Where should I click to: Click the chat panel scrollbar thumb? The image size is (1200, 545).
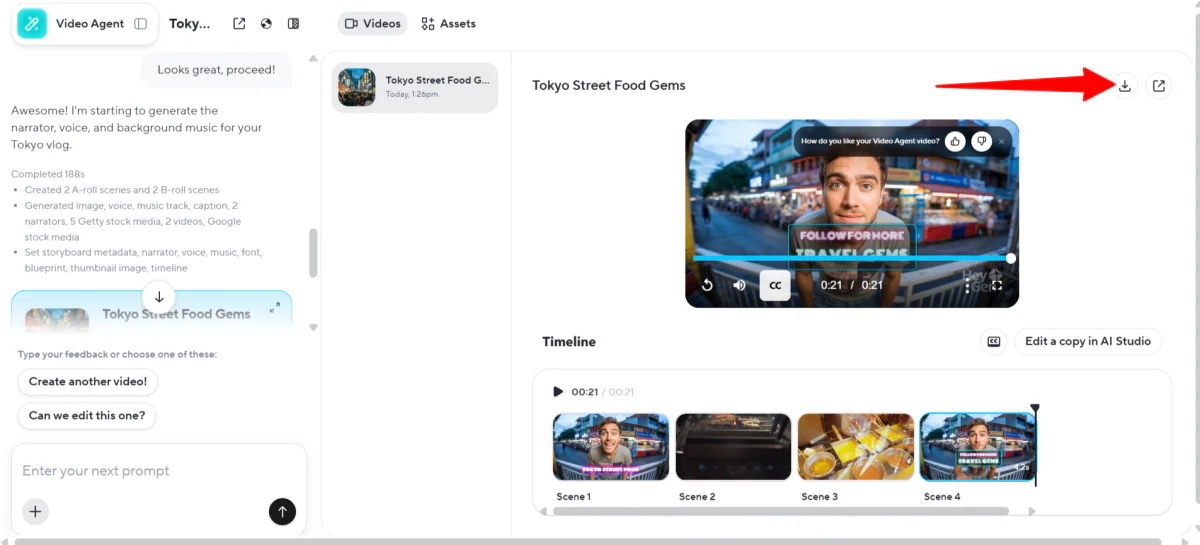[313, 253]
